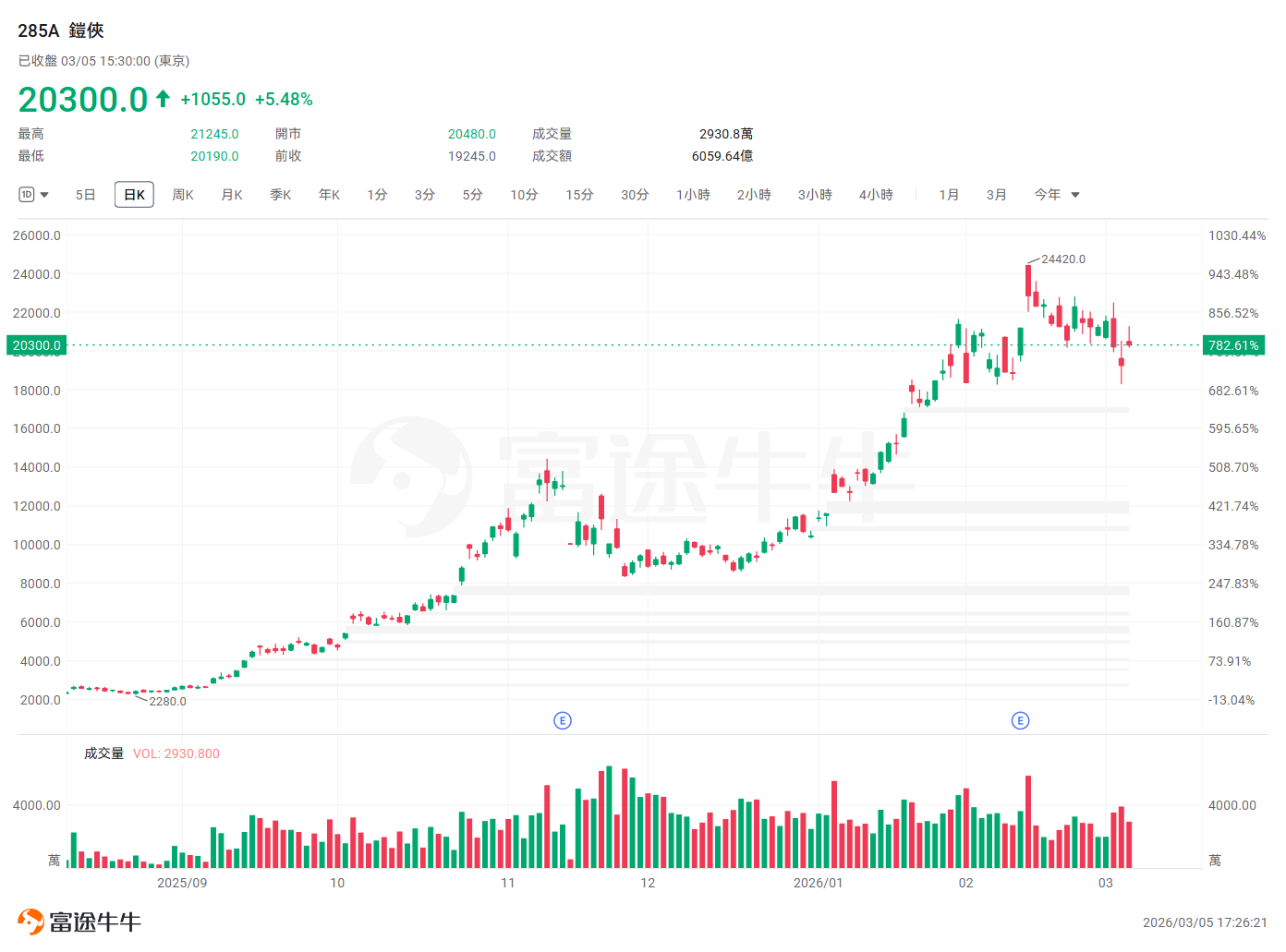Viewport: 1286px width, 952px height.
Task: Click the 20300.0 current price tag on axis
Action: click(x=37, y=345)
